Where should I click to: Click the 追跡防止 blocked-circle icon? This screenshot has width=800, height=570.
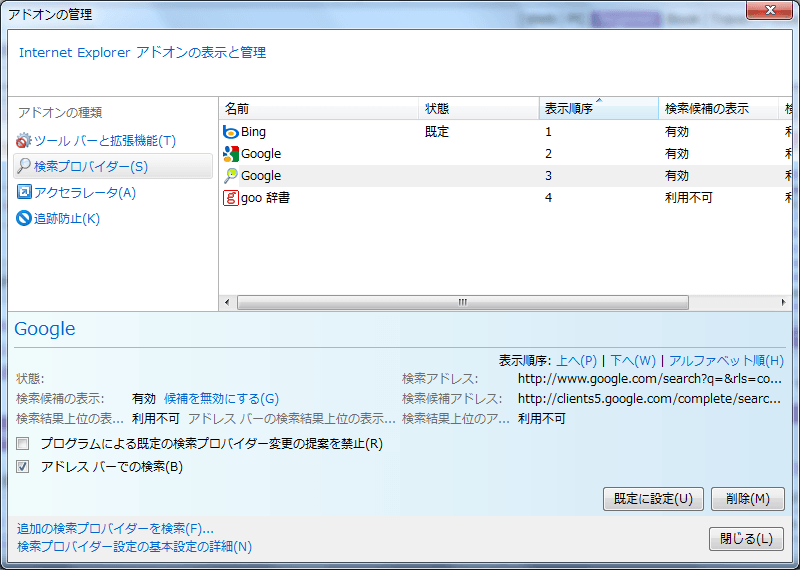(x=23, y=218)
